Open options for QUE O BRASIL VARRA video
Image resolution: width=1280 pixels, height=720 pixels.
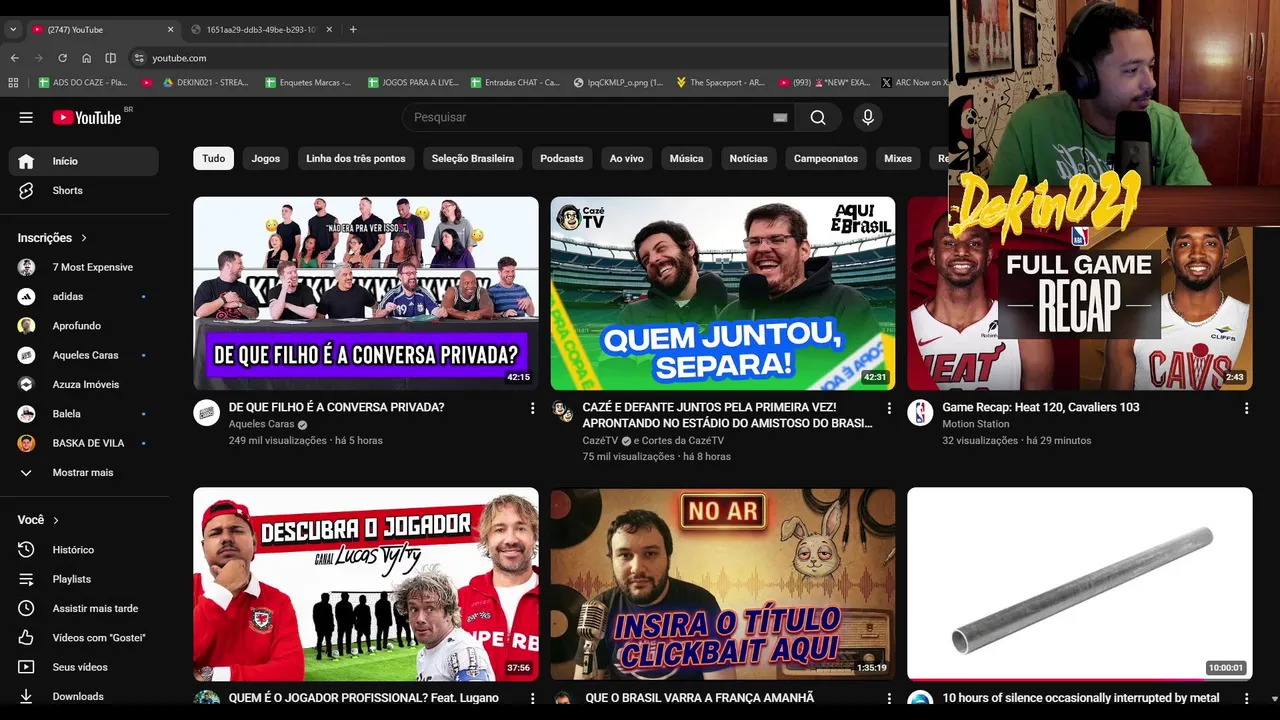(x=889, y=698)
